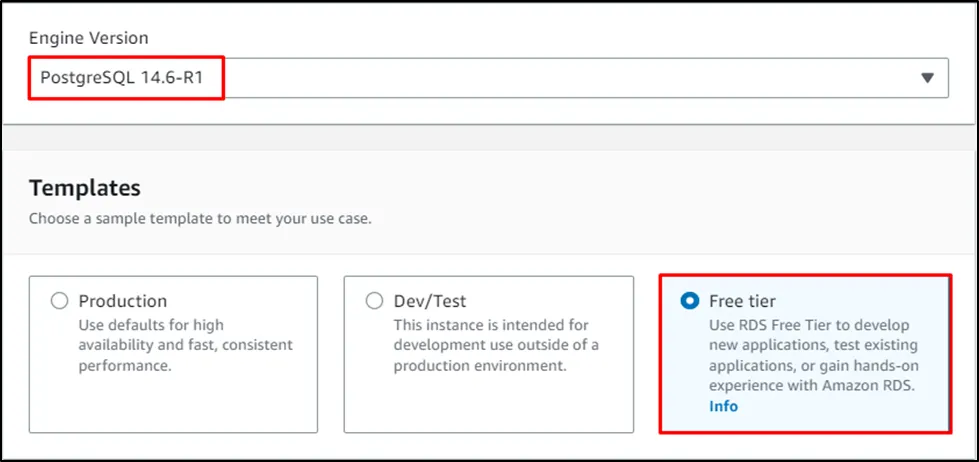Click the divider bar above Templates section

[488, 138]
